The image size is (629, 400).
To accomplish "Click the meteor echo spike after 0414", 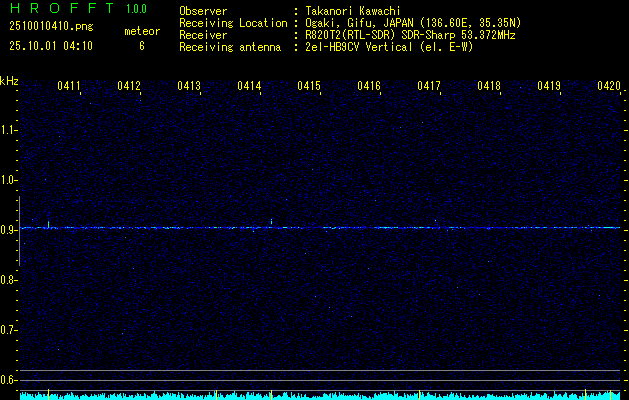I will pyautogui.click(x=272, y=222).
